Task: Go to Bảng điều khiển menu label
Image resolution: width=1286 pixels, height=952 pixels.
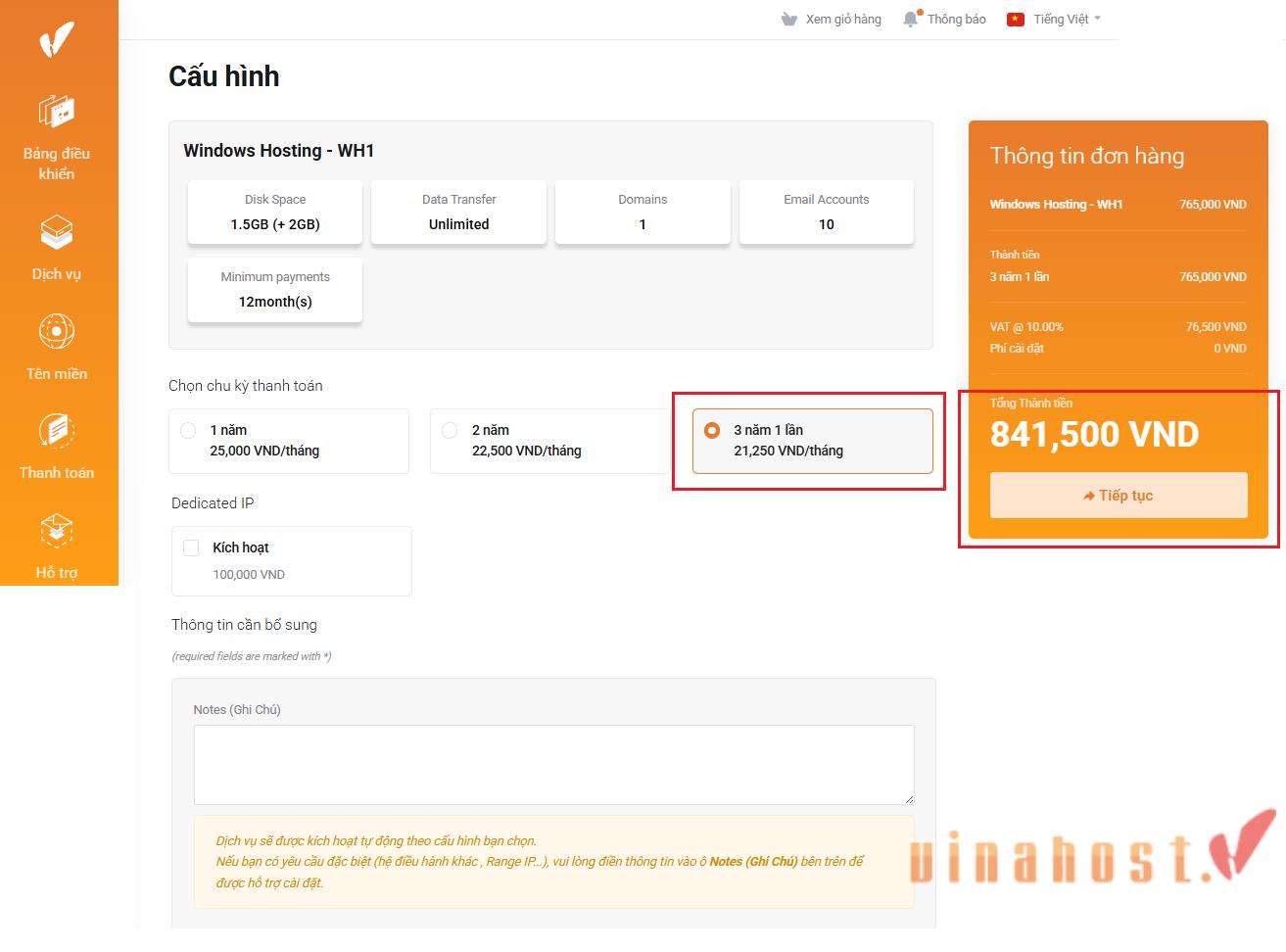Action: click(57, 164)
